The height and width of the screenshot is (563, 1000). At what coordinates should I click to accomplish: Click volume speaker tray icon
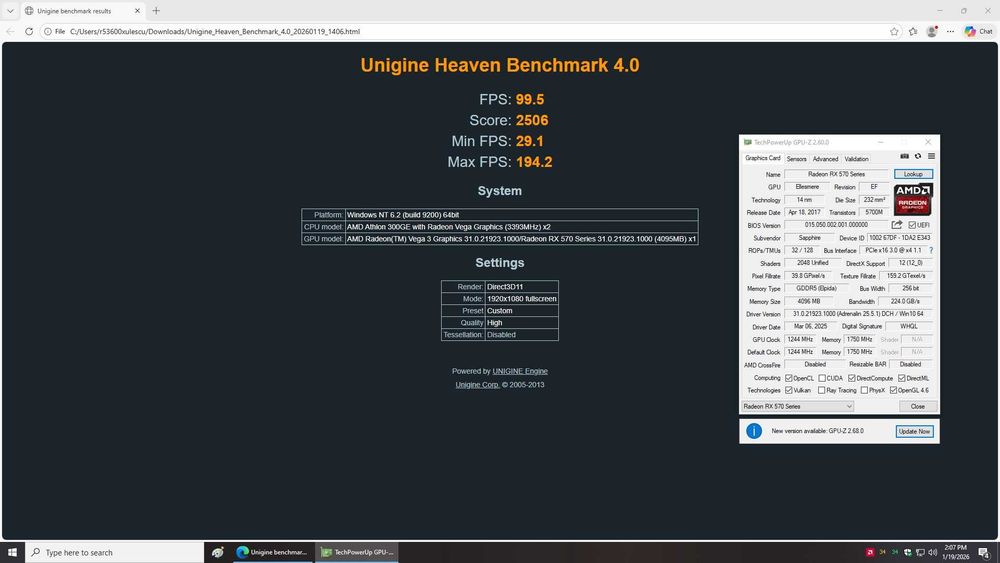pyautogui.click(x=932, y=552)
